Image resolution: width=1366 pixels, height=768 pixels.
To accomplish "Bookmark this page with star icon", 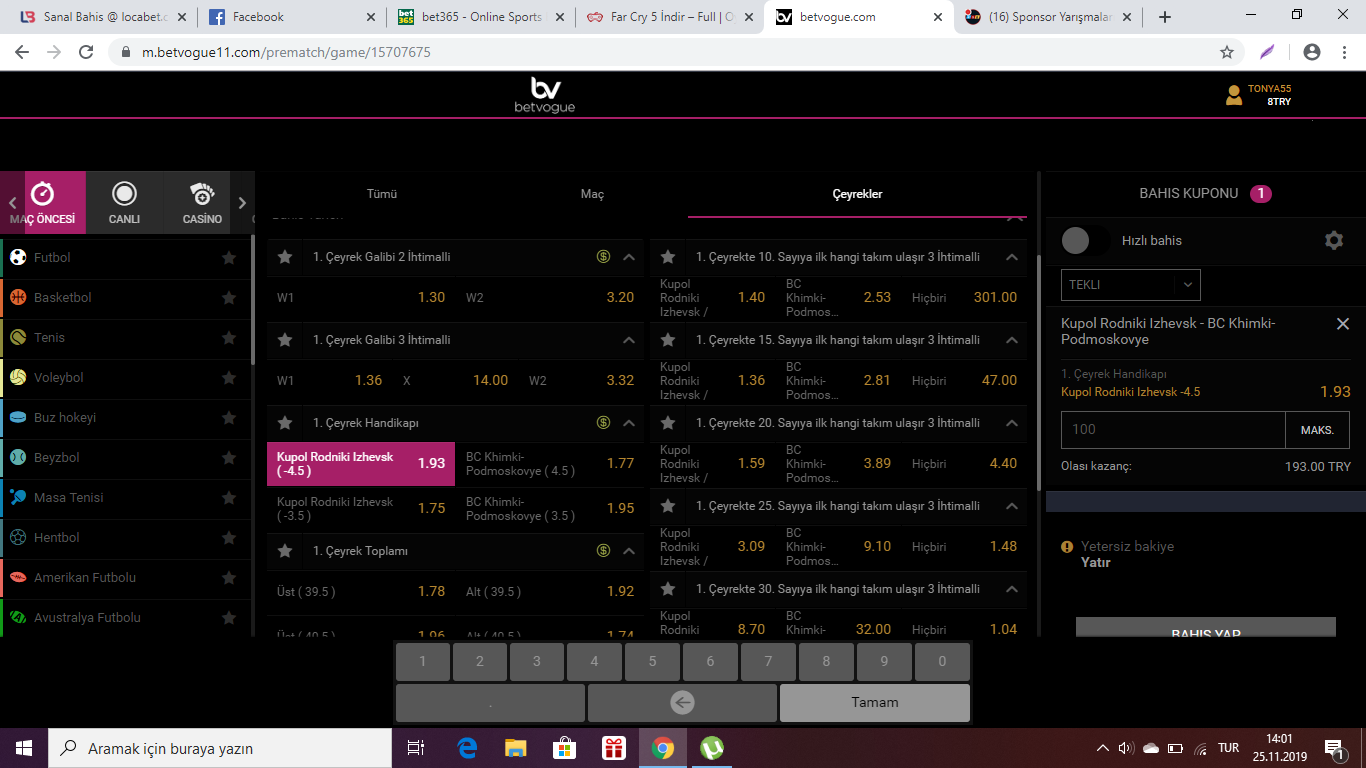I will tap(1227, 52).
